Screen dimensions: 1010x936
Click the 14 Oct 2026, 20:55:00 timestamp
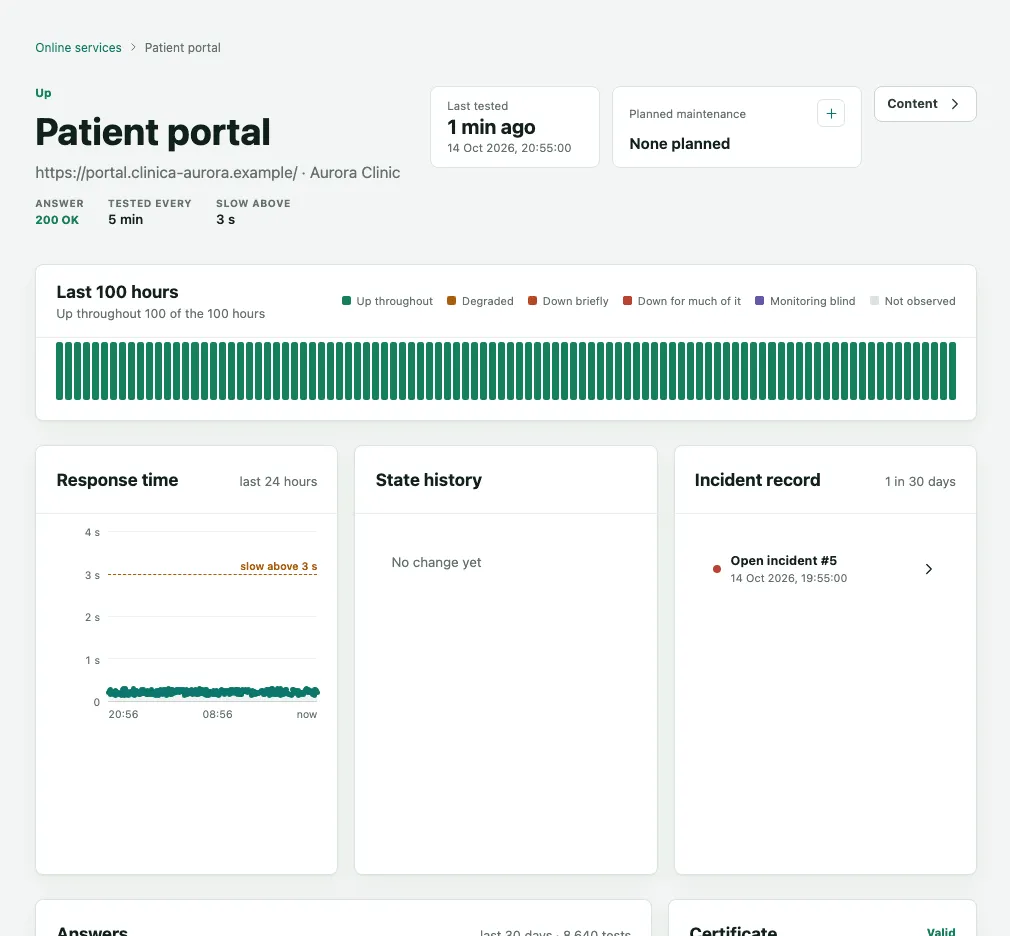[509, 148]
